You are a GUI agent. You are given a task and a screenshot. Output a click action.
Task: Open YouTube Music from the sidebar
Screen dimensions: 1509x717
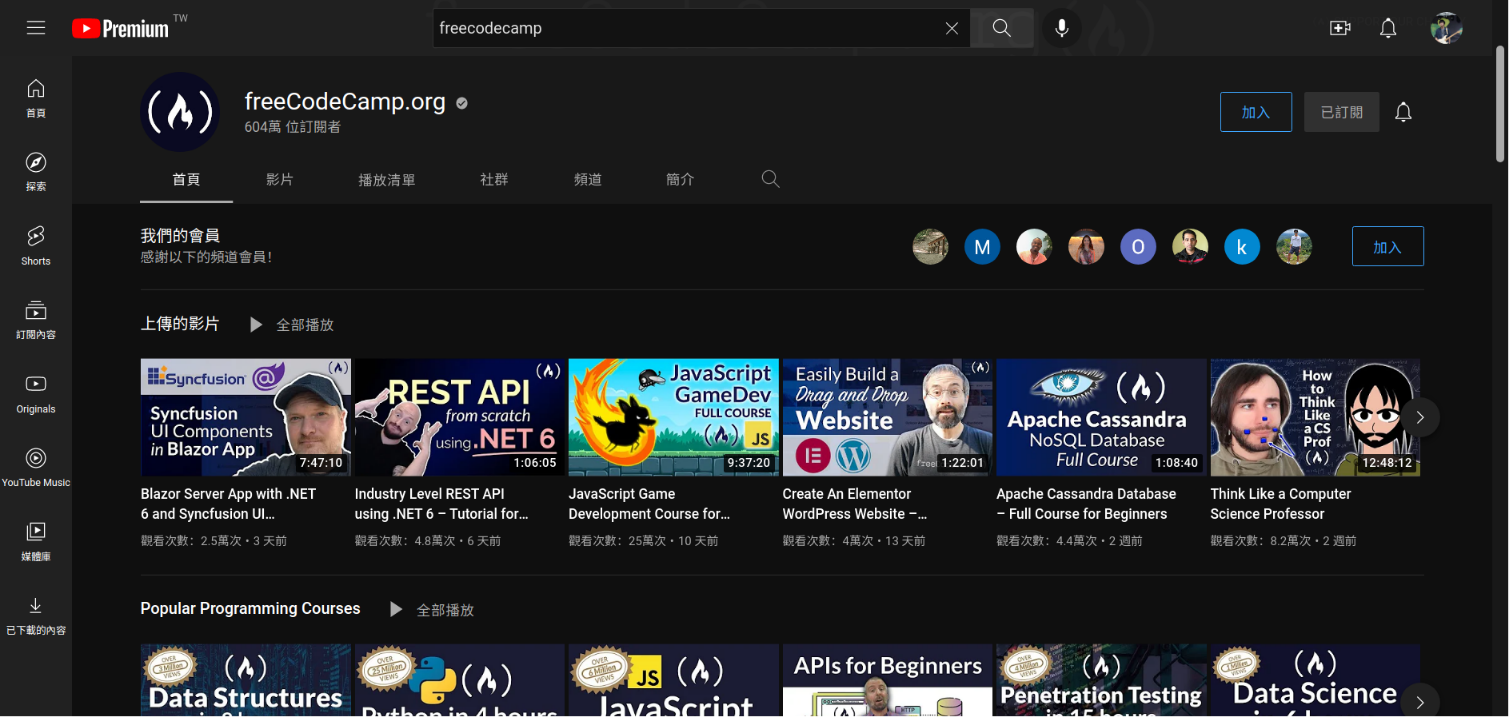click(36, 466)
